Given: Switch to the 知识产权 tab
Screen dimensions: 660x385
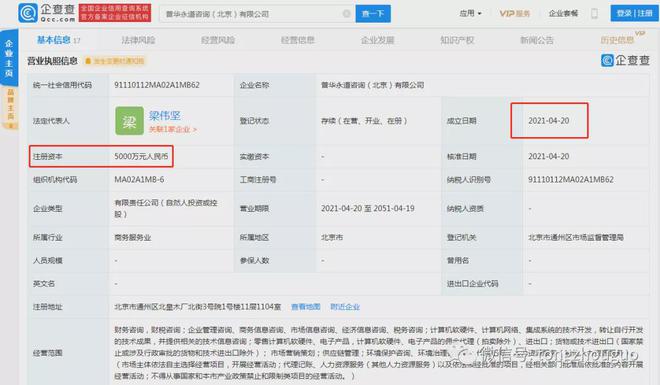Looking at the screenshot, I should pyautogui.click(x=457, y=40).
